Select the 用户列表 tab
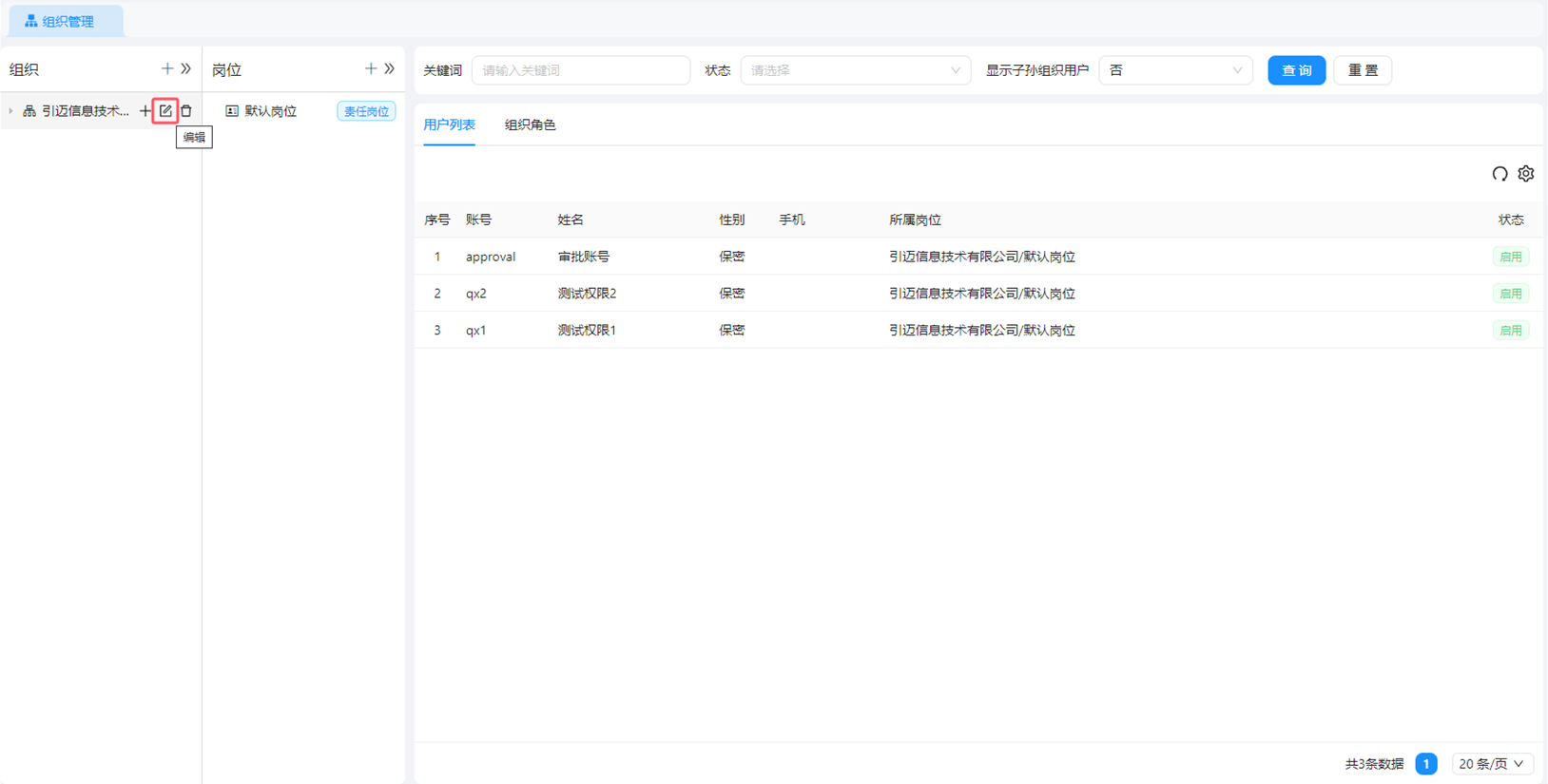This screenshot has height=784, width=1548. 449,124
